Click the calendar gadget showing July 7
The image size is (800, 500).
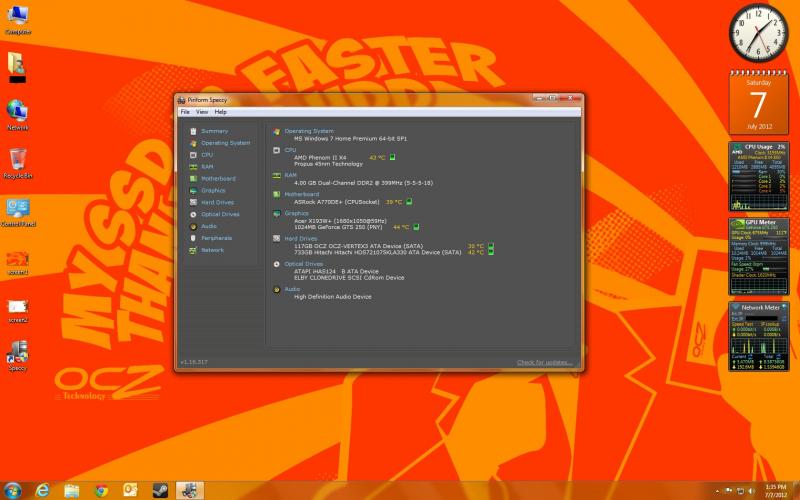coord(758,102)
